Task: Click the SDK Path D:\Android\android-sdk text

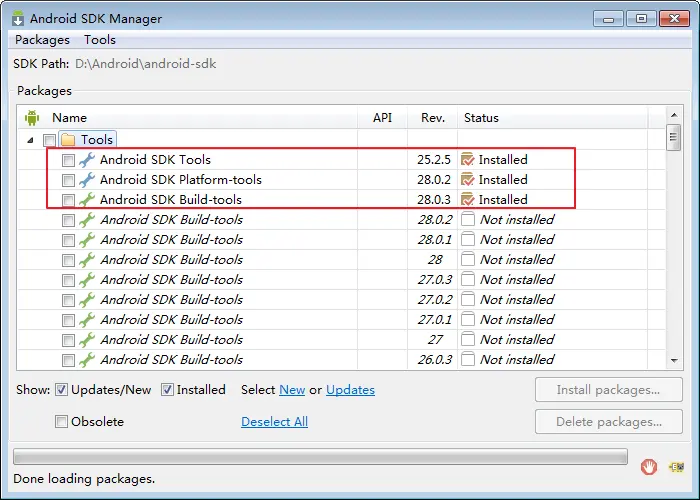Action: point(146,64)
